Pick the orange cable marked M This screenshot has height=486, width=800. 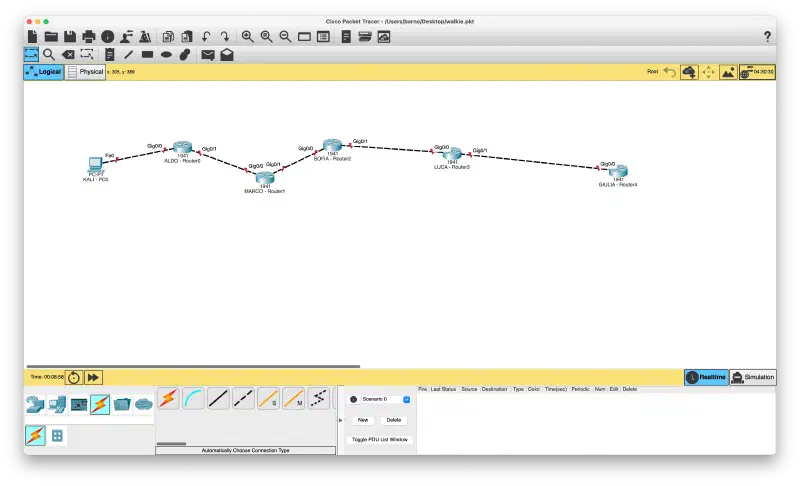click(293, 398)
